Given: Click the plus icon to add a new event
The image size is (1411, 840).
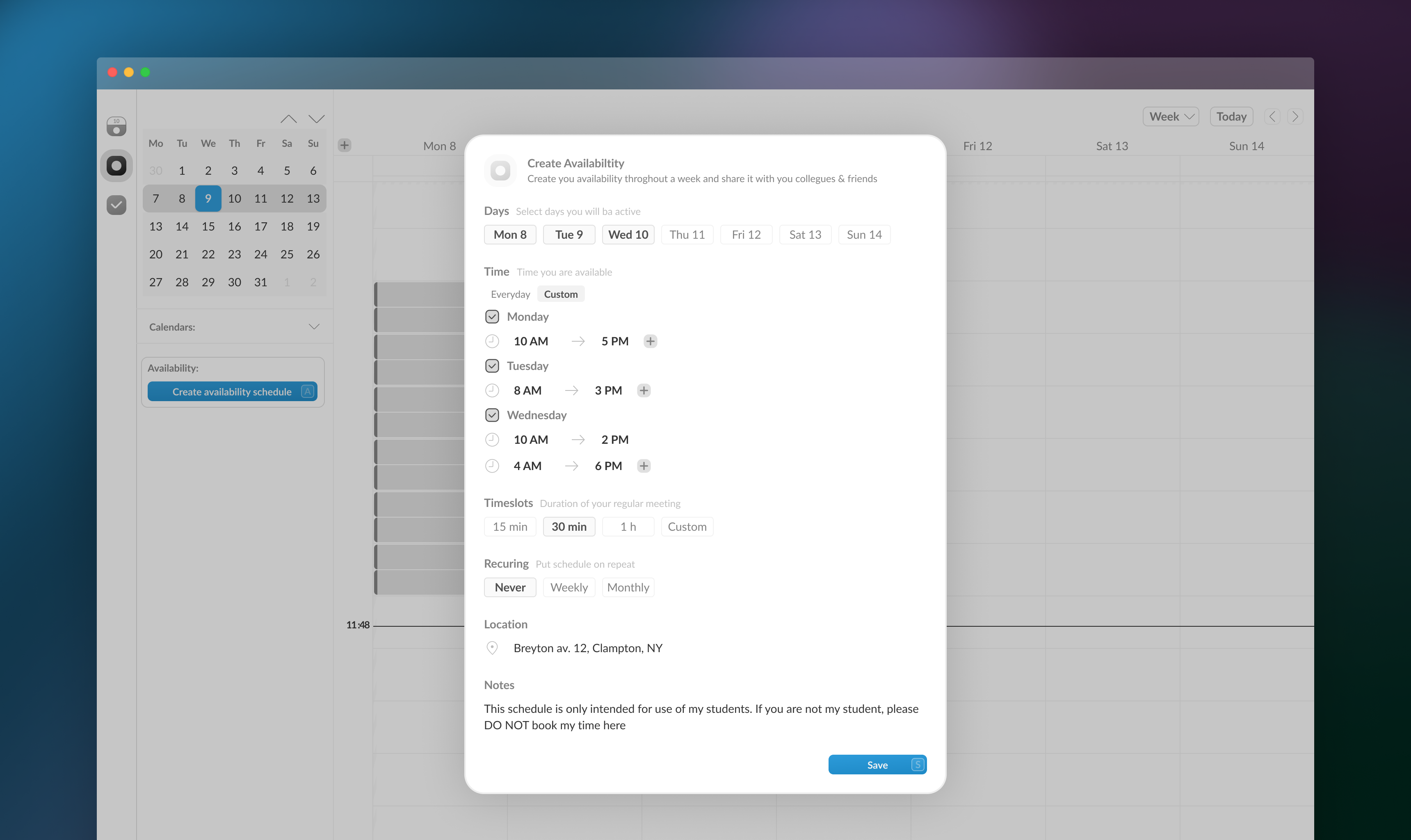Looking at the screenshot, I should tap(345, 145).
